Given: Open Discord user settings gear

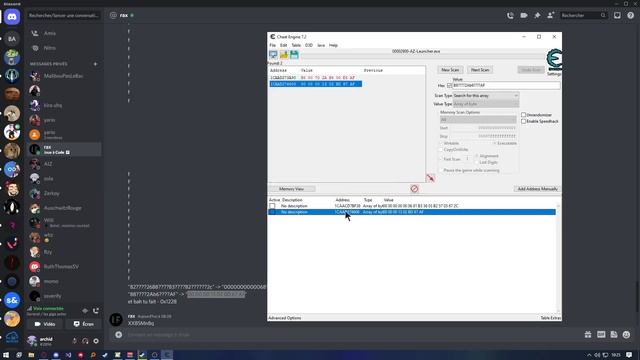Looking at the screenshot, I should 96,340.
